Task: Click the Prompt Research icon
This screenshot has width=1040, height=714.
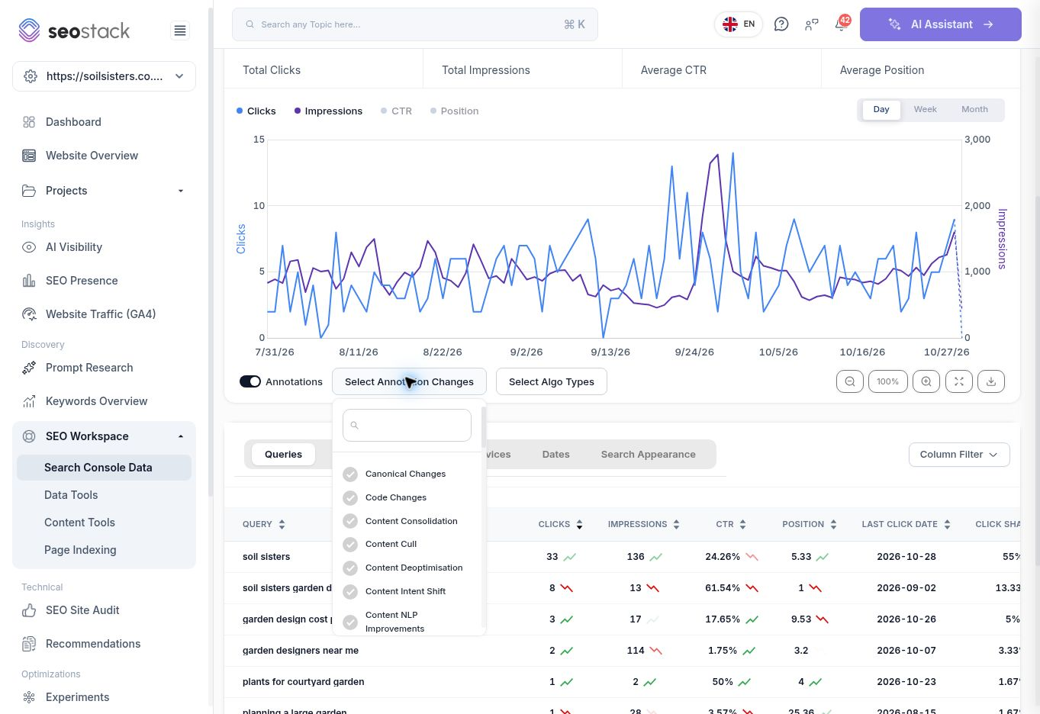Action: (29, 368)
